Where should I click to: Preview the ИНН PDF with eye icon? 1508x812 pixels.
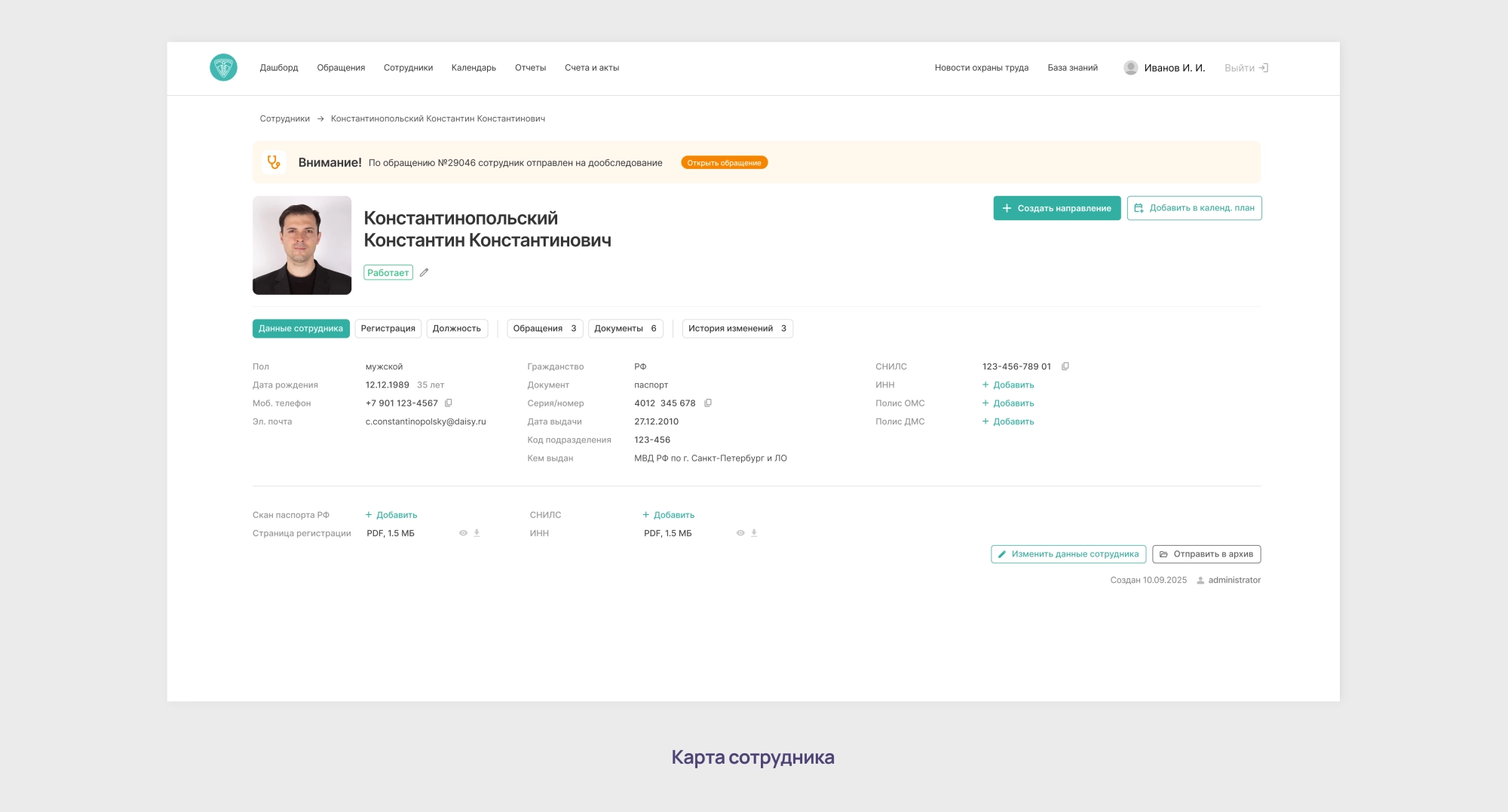[x=740, y=533]
